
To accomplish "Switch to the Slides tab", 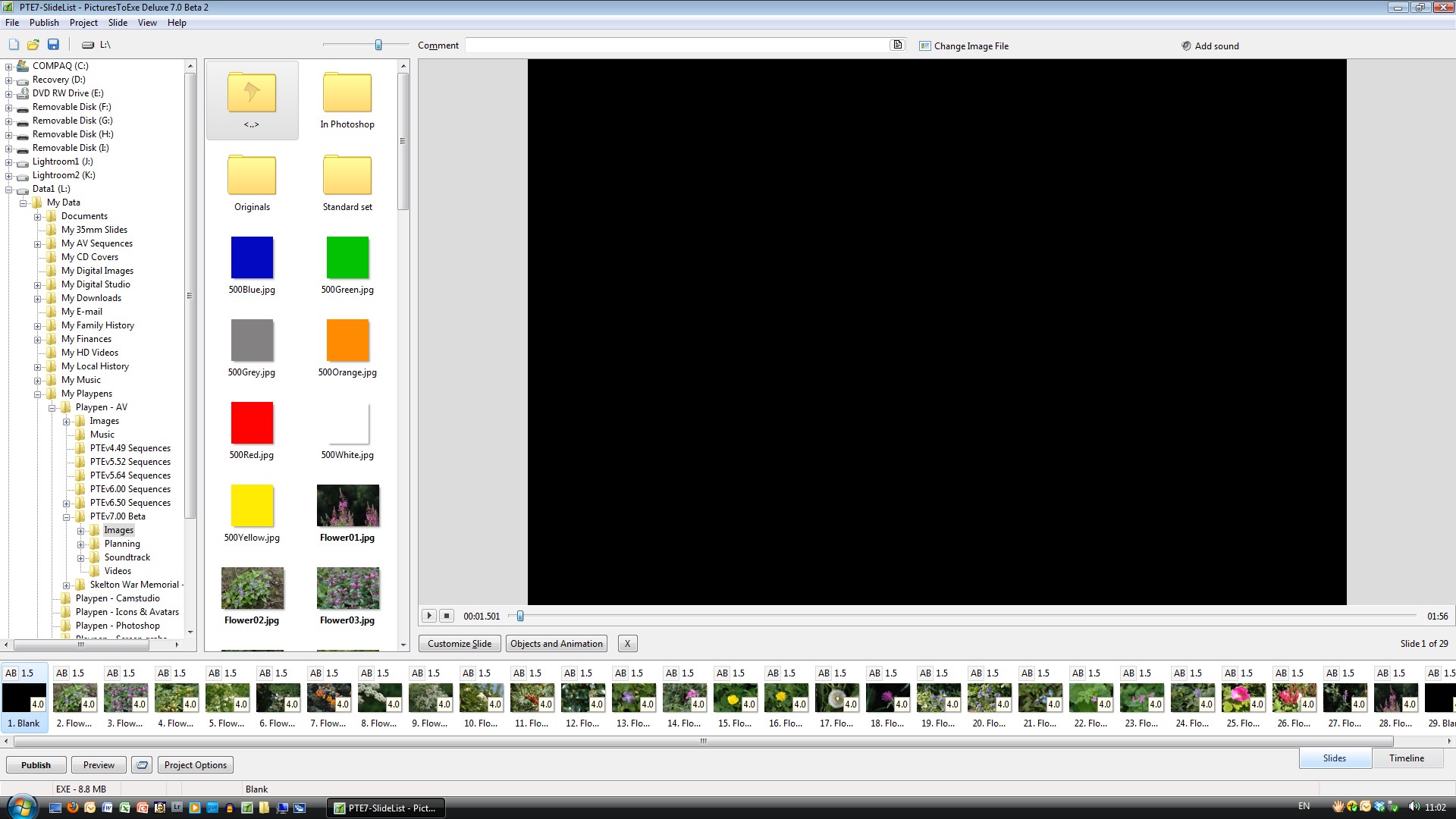I will (x=1335, y=758).
